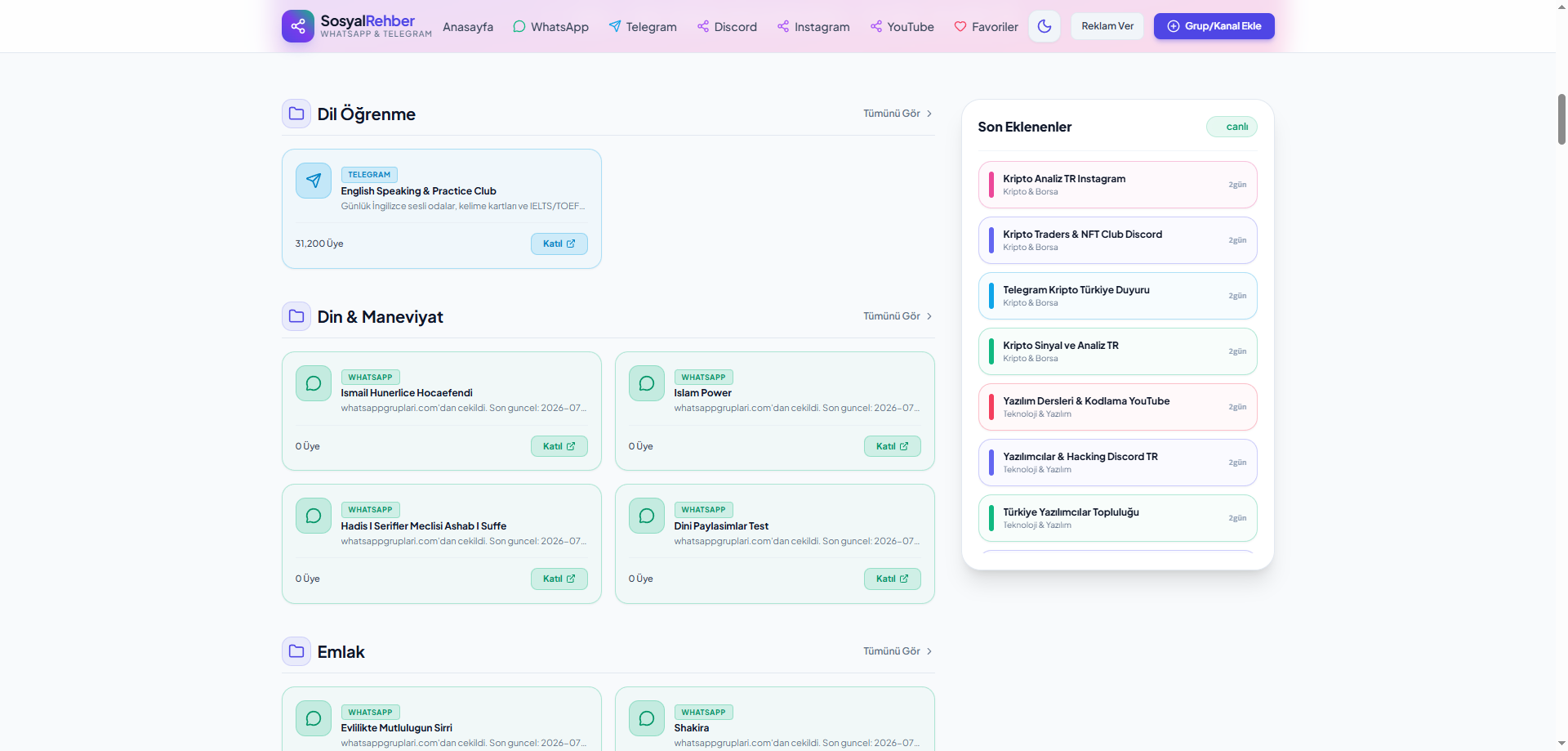Viewport: 1568px width, 751px height.
Task: Open Evlilikte Mutlulugun Sirri group title
Action: tap(396, 728)
